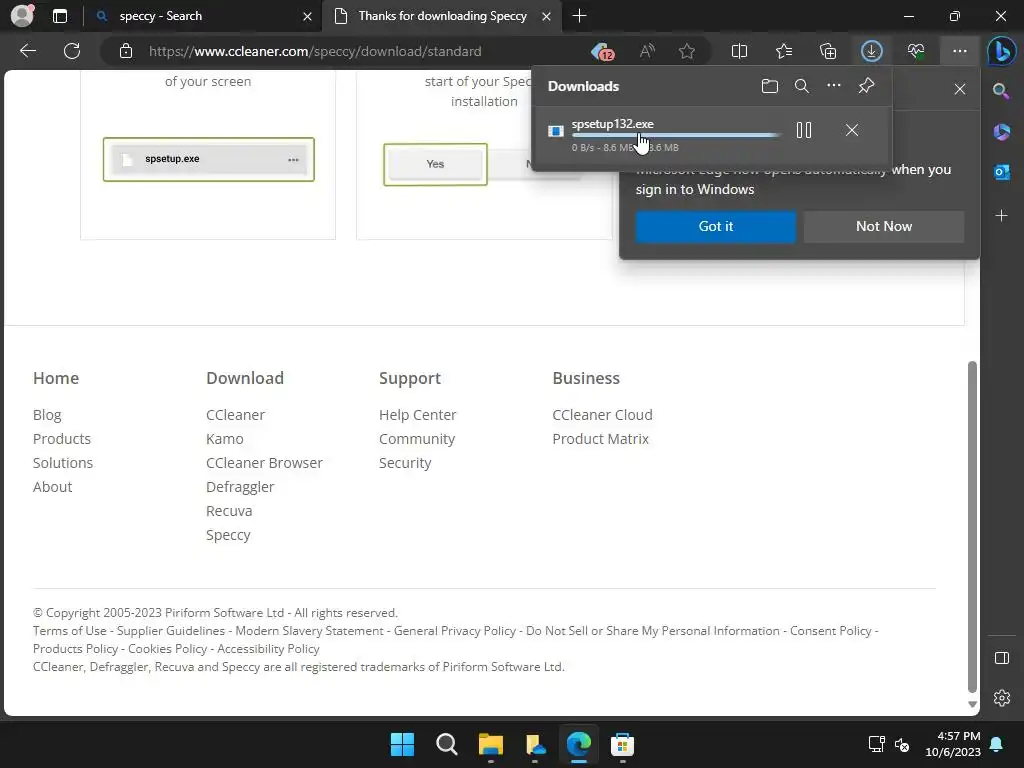
Task: Click the Yes button illustration
Action: pos(435,165)
